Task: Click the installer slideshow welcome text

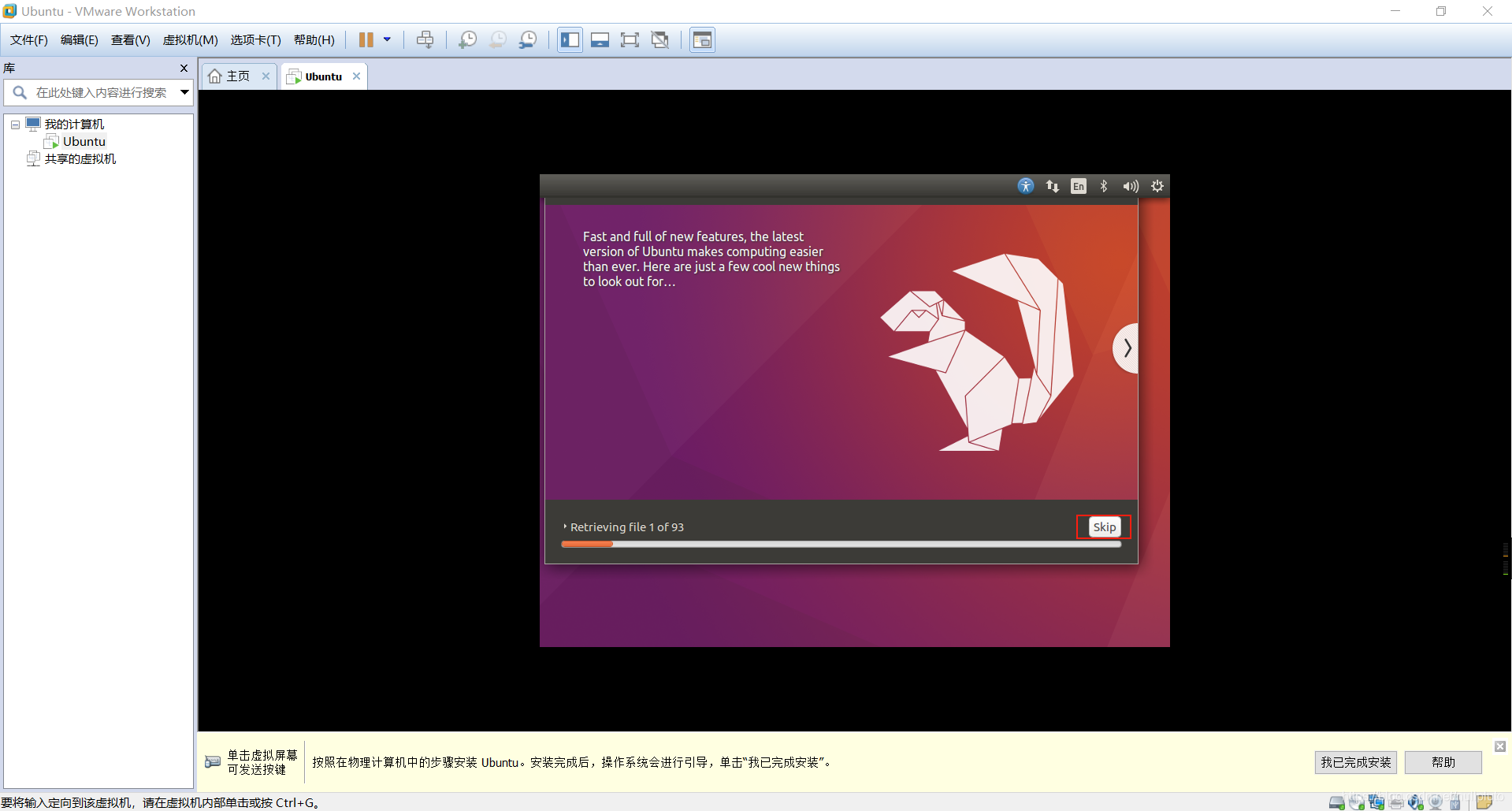Action: click(711, 259)
